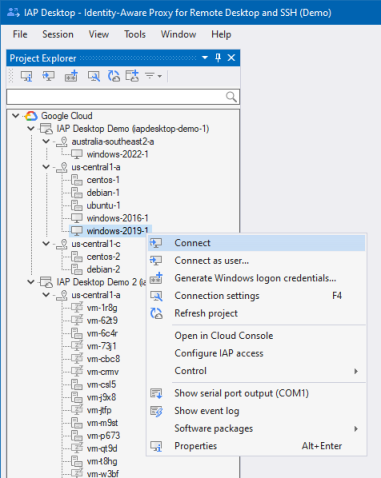
Task: Select windows-2019-1 instance
Action: pyautogui.click(x=117, y=231)
